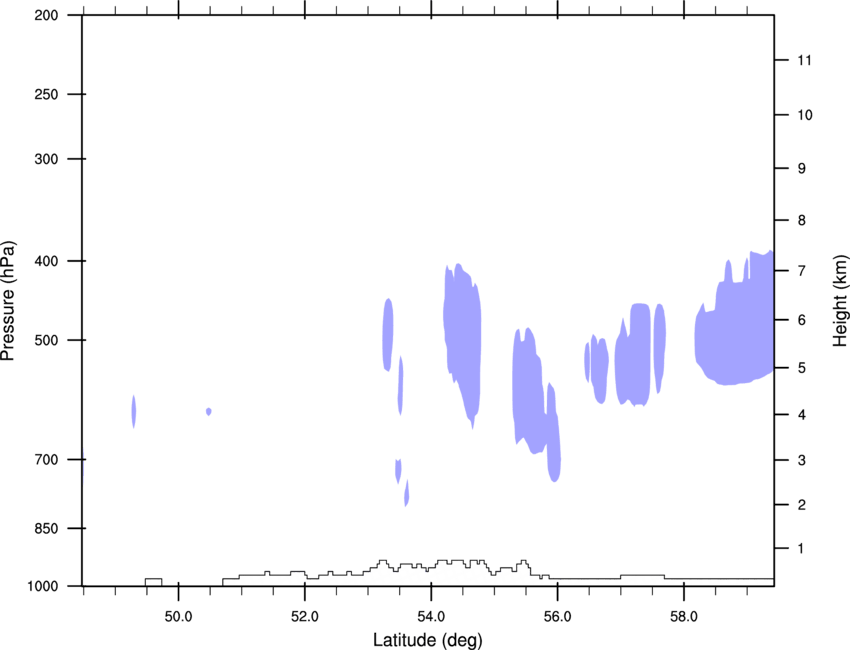Click the 7 km height label

[x=802, y=271]
